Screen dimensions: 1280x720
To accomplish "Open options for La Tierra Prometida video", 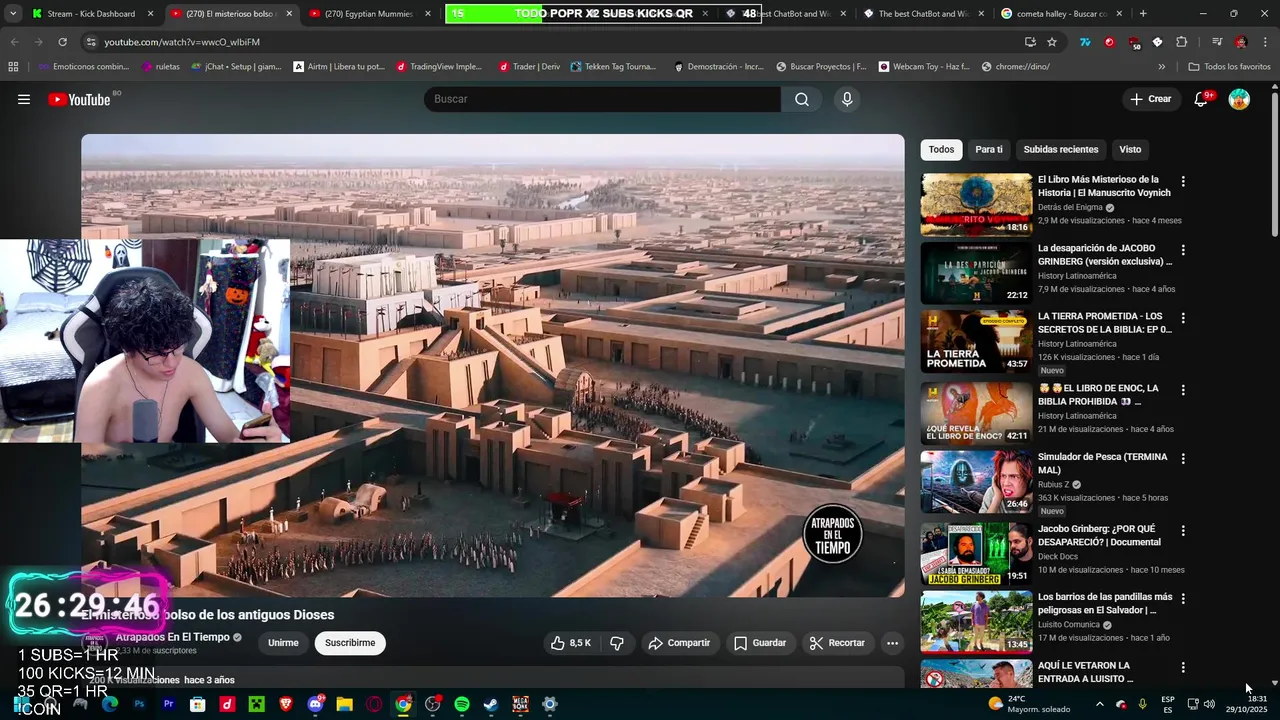I will [x=1183, y=318].
